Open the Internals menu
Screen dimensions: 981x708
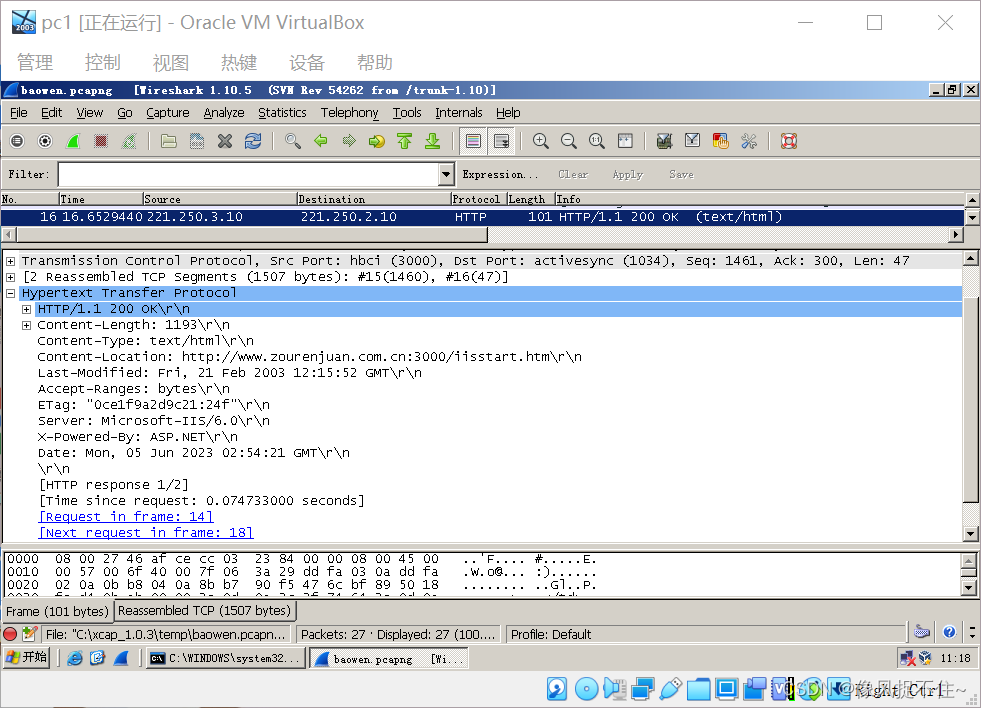click(459, 113)
